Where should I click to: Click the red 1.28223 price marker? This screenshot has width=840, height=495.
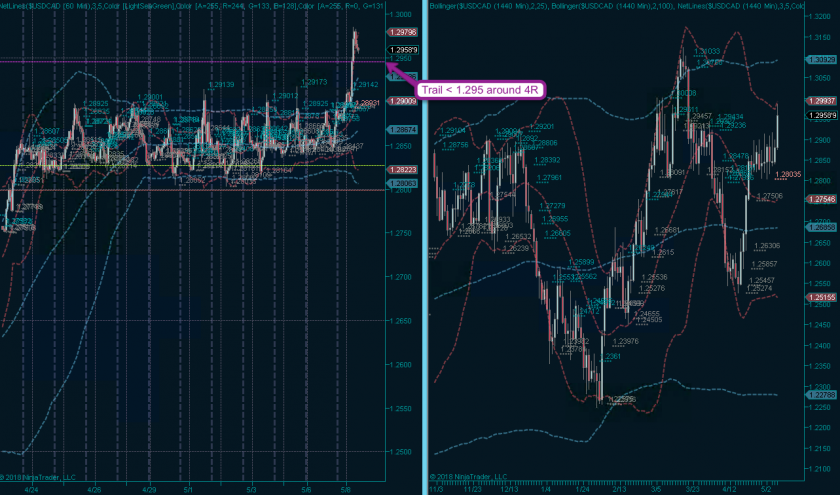(x=403, y=169)
